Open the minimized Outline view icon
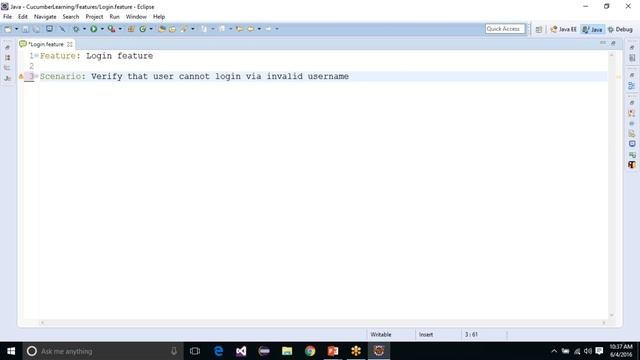 [x=632, y=86]
